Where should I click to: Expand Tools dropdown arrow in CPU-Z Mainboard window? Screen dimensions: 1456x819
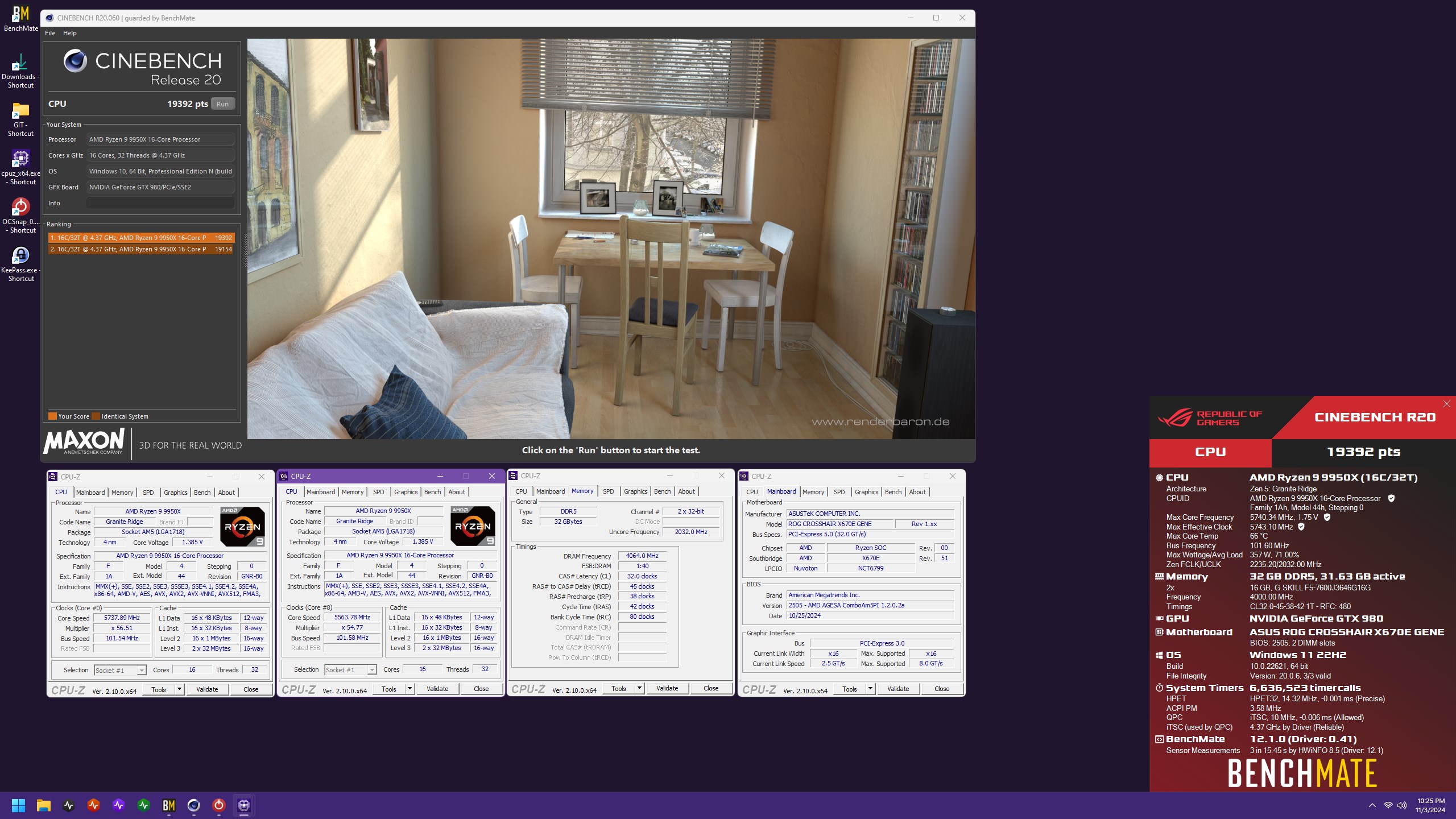[x=870, y=689]
